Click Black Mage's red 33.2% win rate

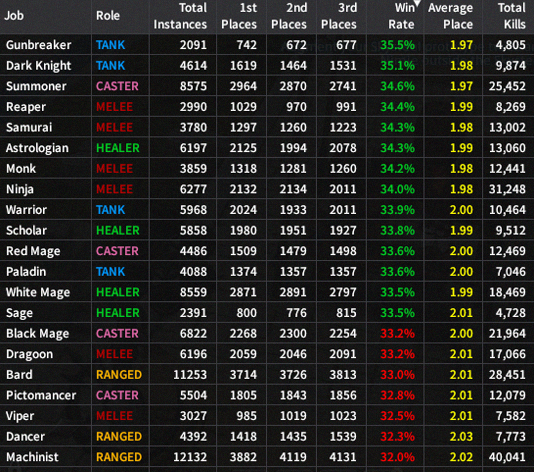pos(397,333)
